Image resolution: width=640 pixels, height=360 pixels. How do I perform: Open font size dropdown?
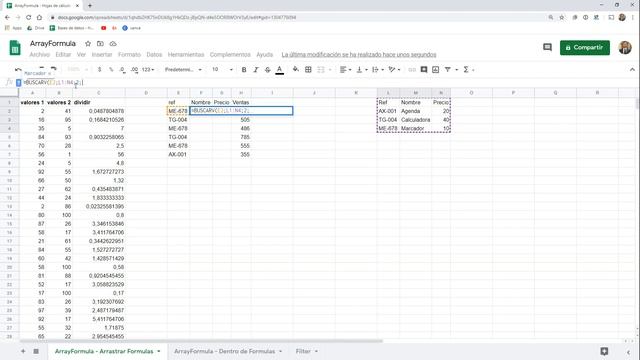pos(222,70)
